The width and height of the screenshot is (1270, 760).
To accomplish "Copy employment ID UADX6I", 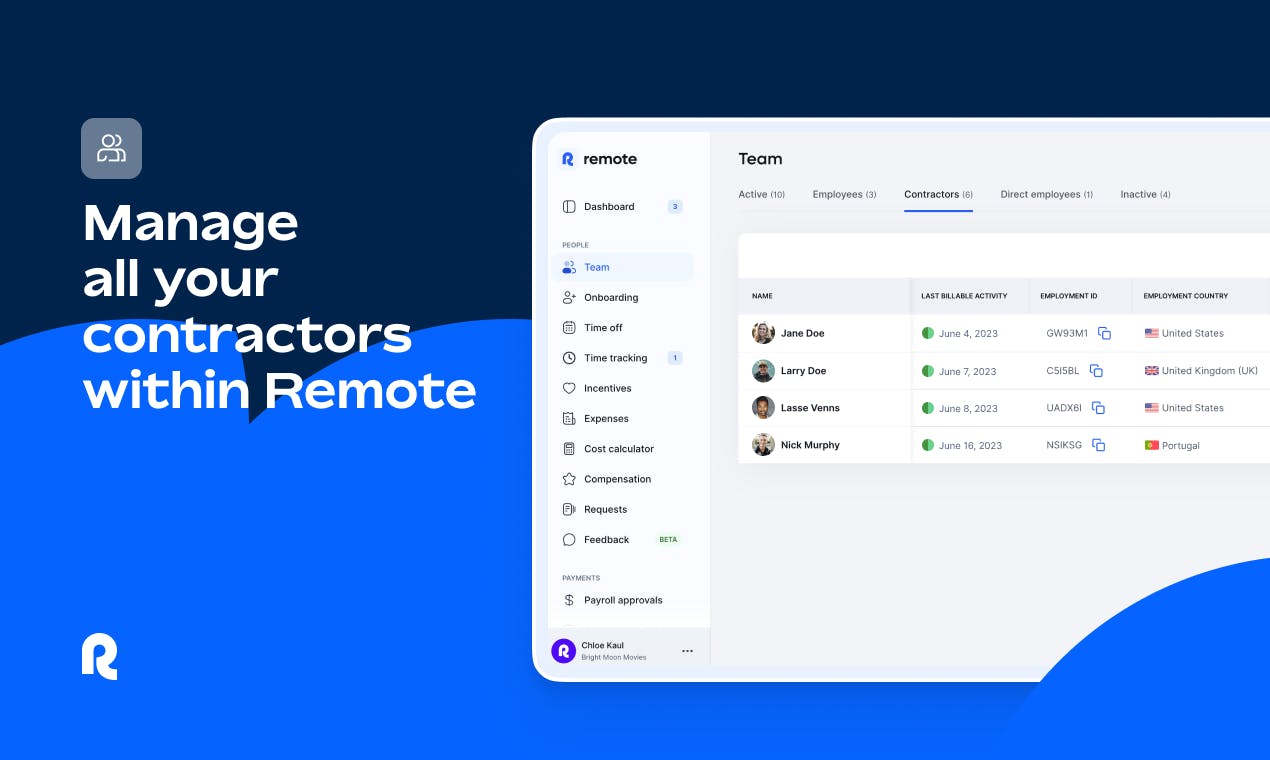I will pyautogui.click(x=1098, y=408).
